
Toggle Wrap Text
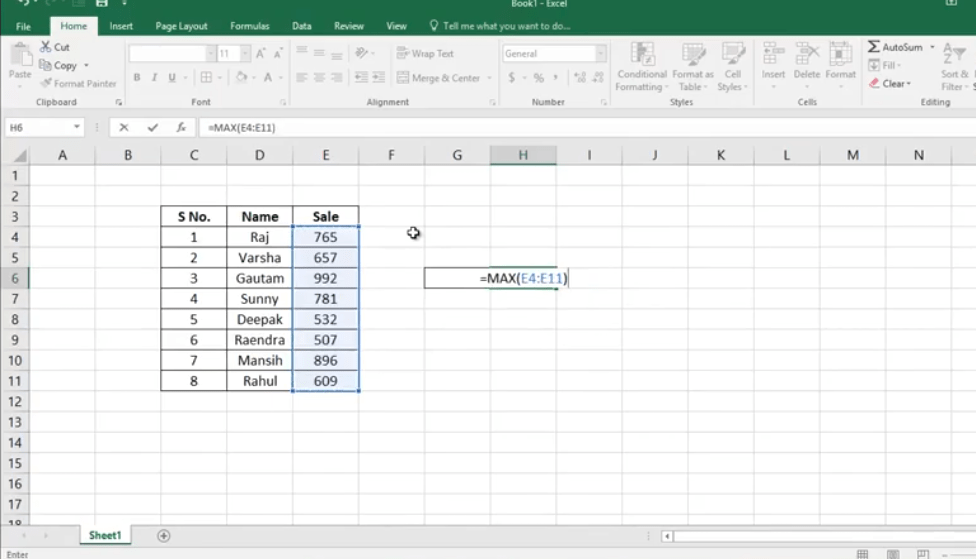(424, 54)
